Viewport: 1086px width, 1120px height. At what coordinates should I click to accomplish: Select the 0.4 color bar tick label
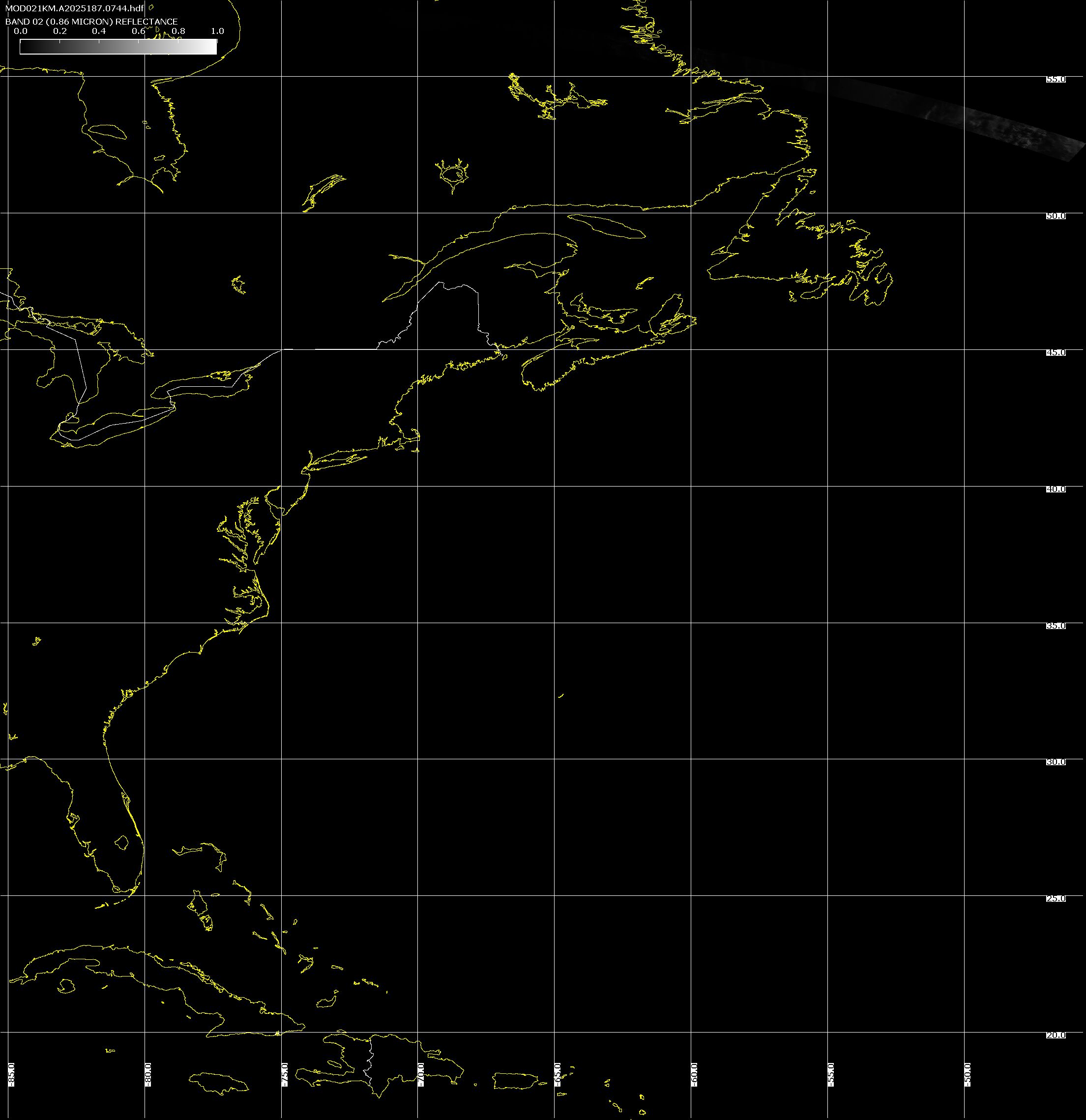click(x=99, y=31)
